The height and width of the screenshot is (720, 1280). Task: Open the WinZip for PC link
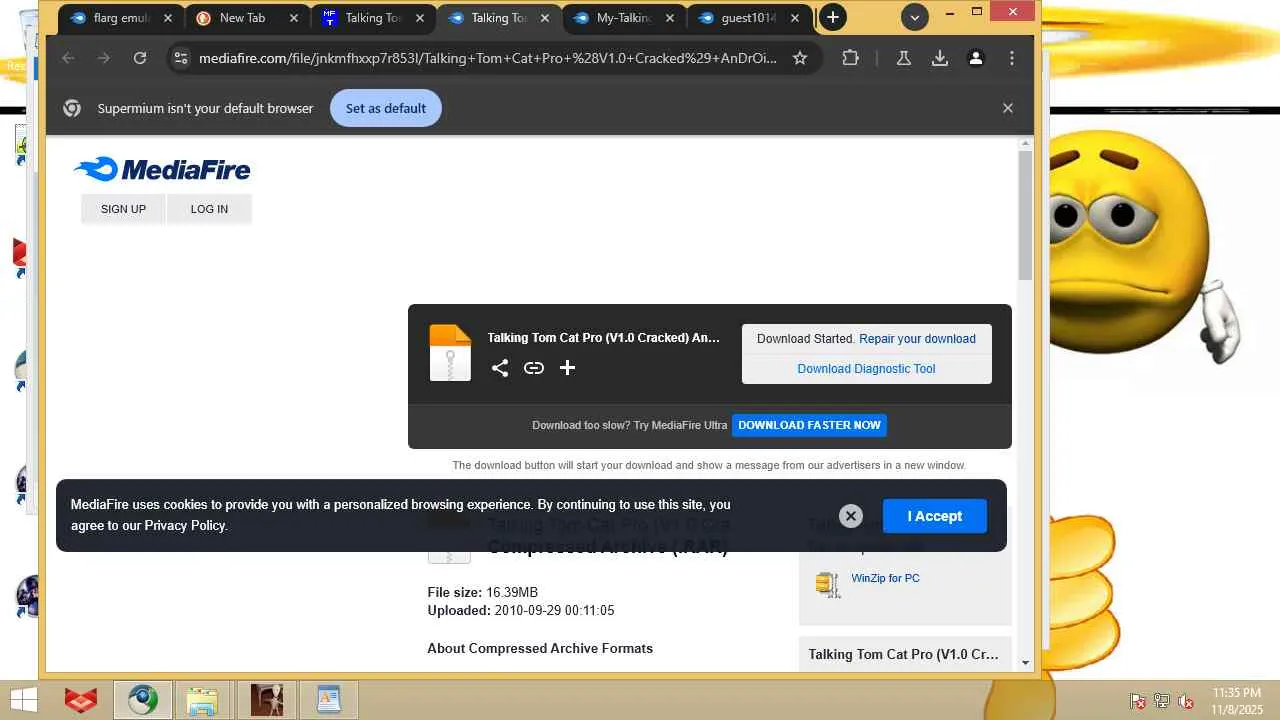pos(885,578)
